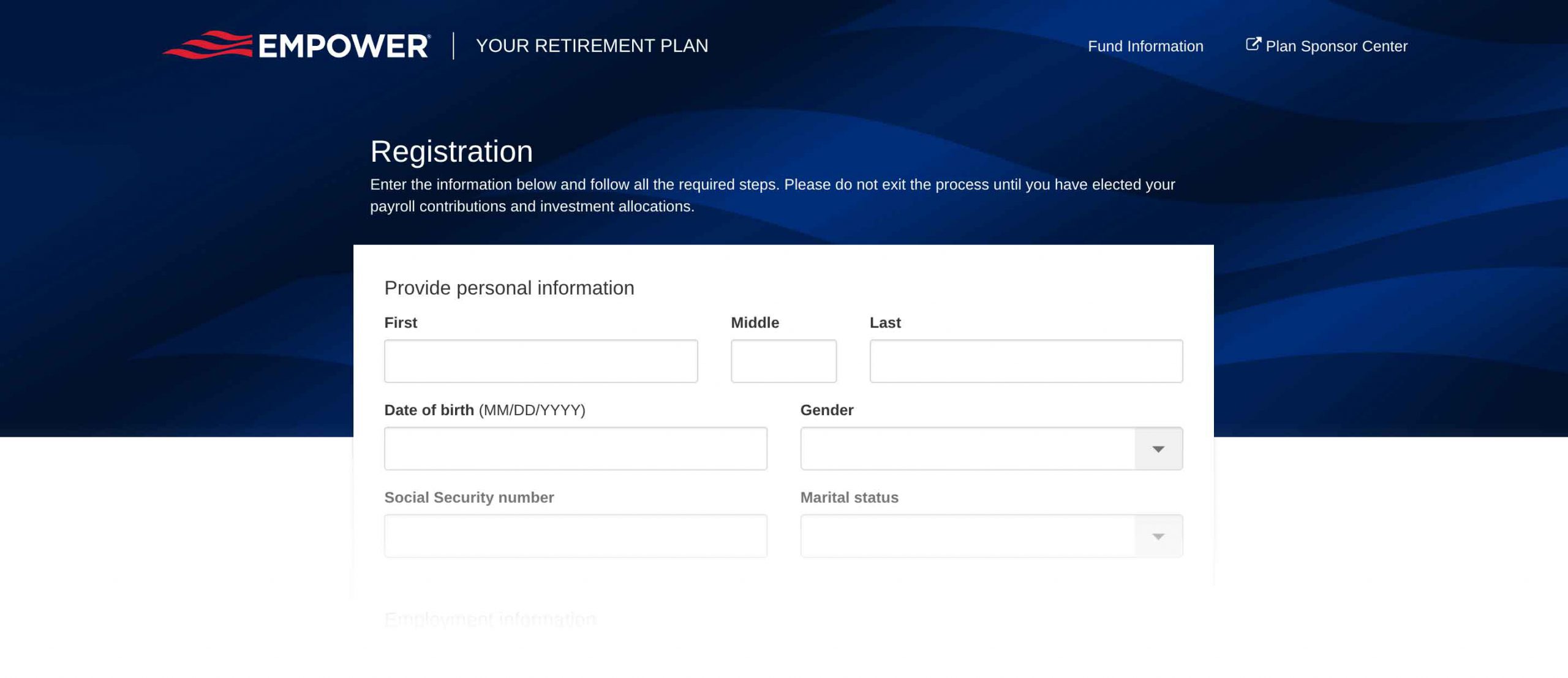This screenshot has height=678, width=1568.
Task: Click the Social Security number field
Action: 575,536
